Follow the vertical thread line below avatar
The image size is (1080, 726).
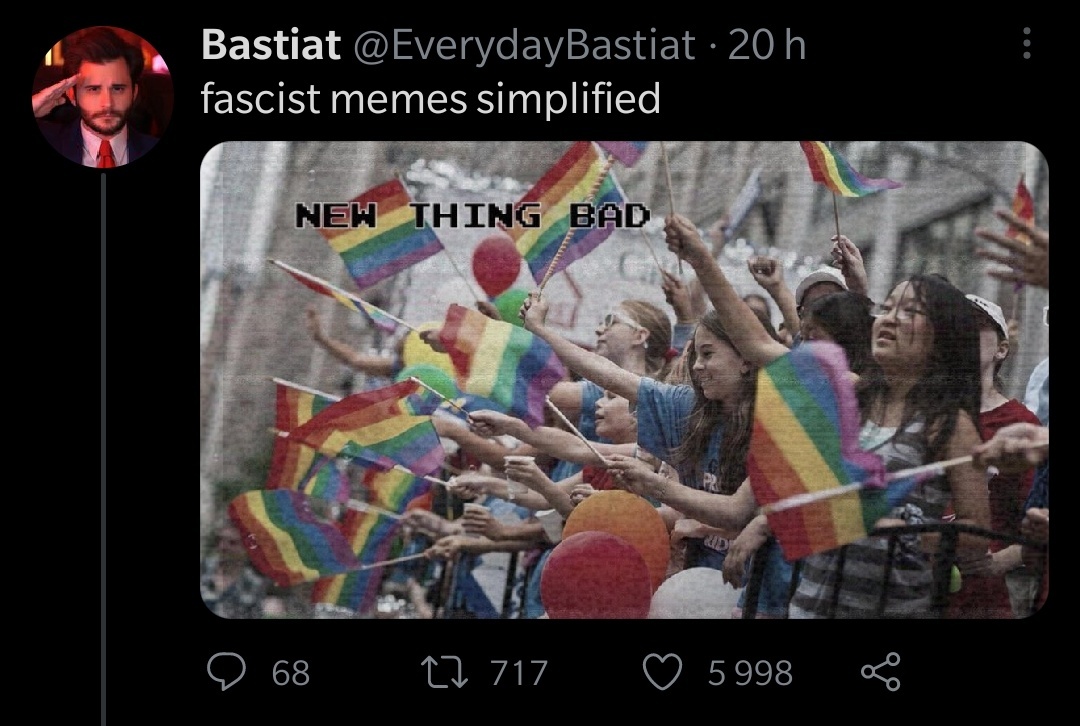pos(103,449)
